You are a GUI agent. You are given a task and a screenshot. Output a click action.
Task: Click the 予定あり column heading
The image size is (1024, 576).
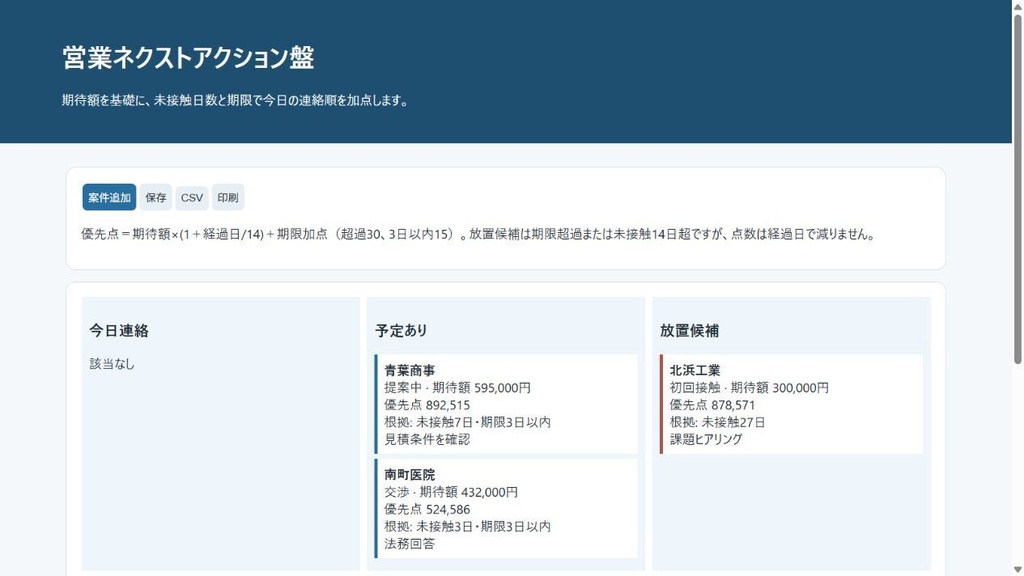click(x=401, y=330)
